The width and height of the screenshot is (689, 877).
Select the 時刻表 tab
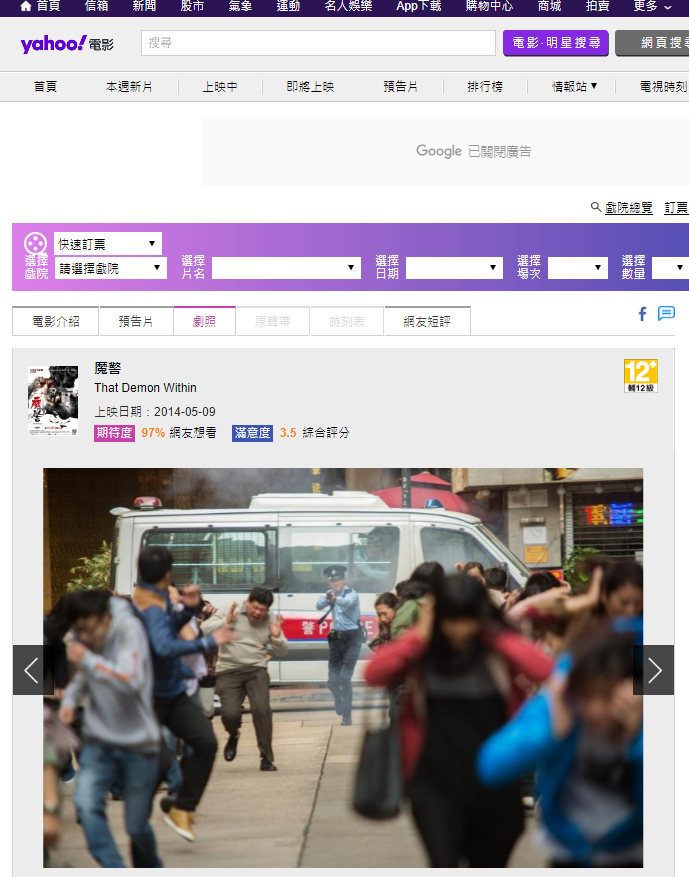(x=347, y=321)
